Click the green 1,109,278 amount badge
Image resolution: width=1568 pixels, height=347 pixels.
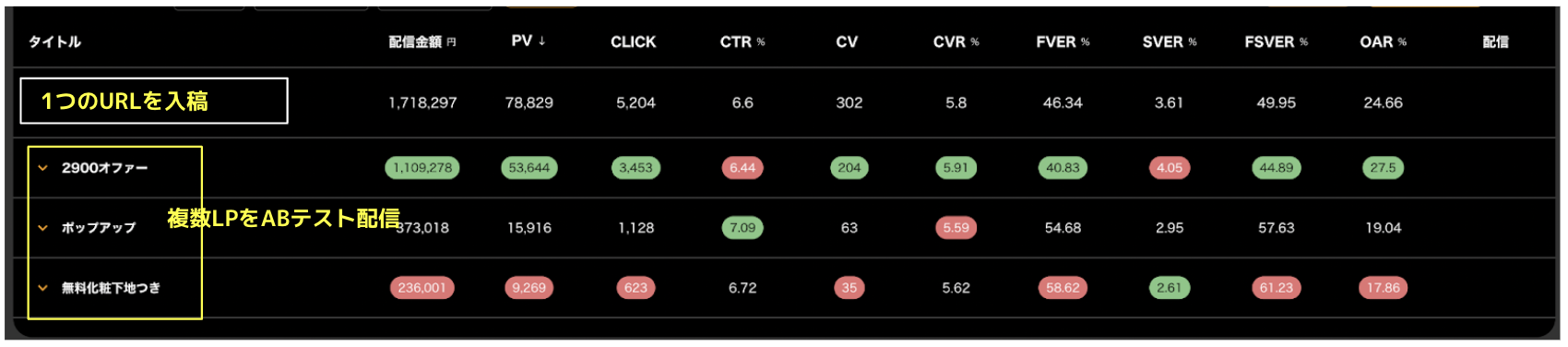point(422,168)
